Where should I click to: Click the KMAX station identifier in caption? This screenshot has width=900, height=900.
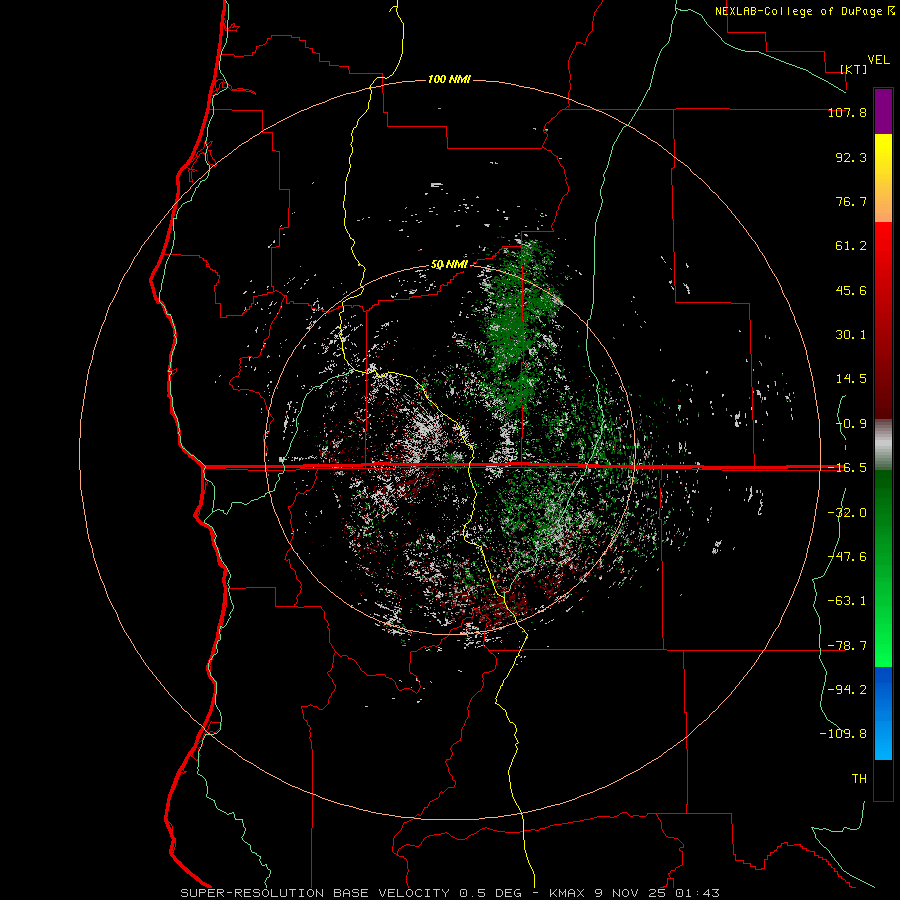(568, 893)
